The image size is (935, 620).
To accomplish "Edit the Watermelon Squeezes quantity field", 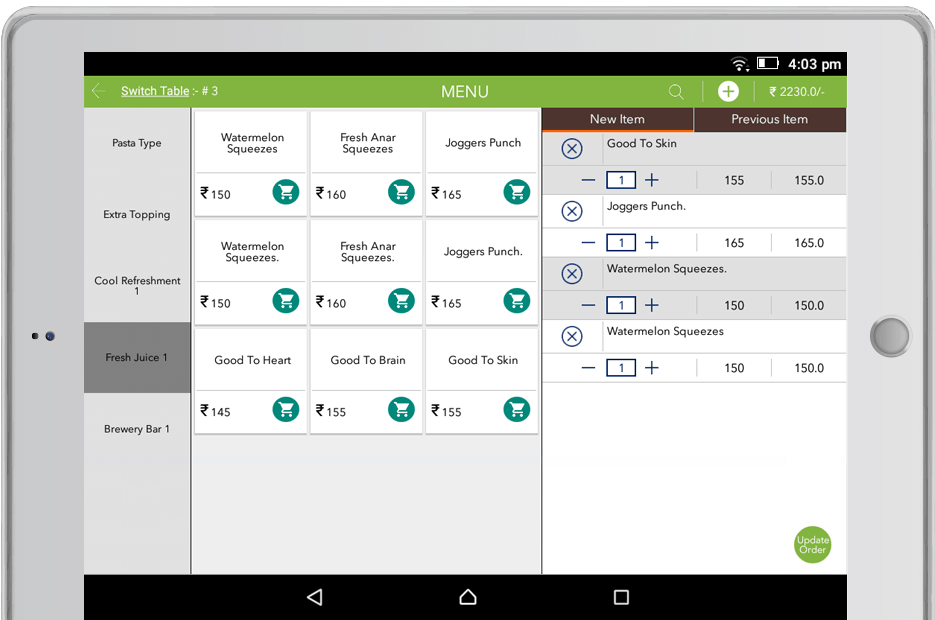I will [x=621, y=368].
